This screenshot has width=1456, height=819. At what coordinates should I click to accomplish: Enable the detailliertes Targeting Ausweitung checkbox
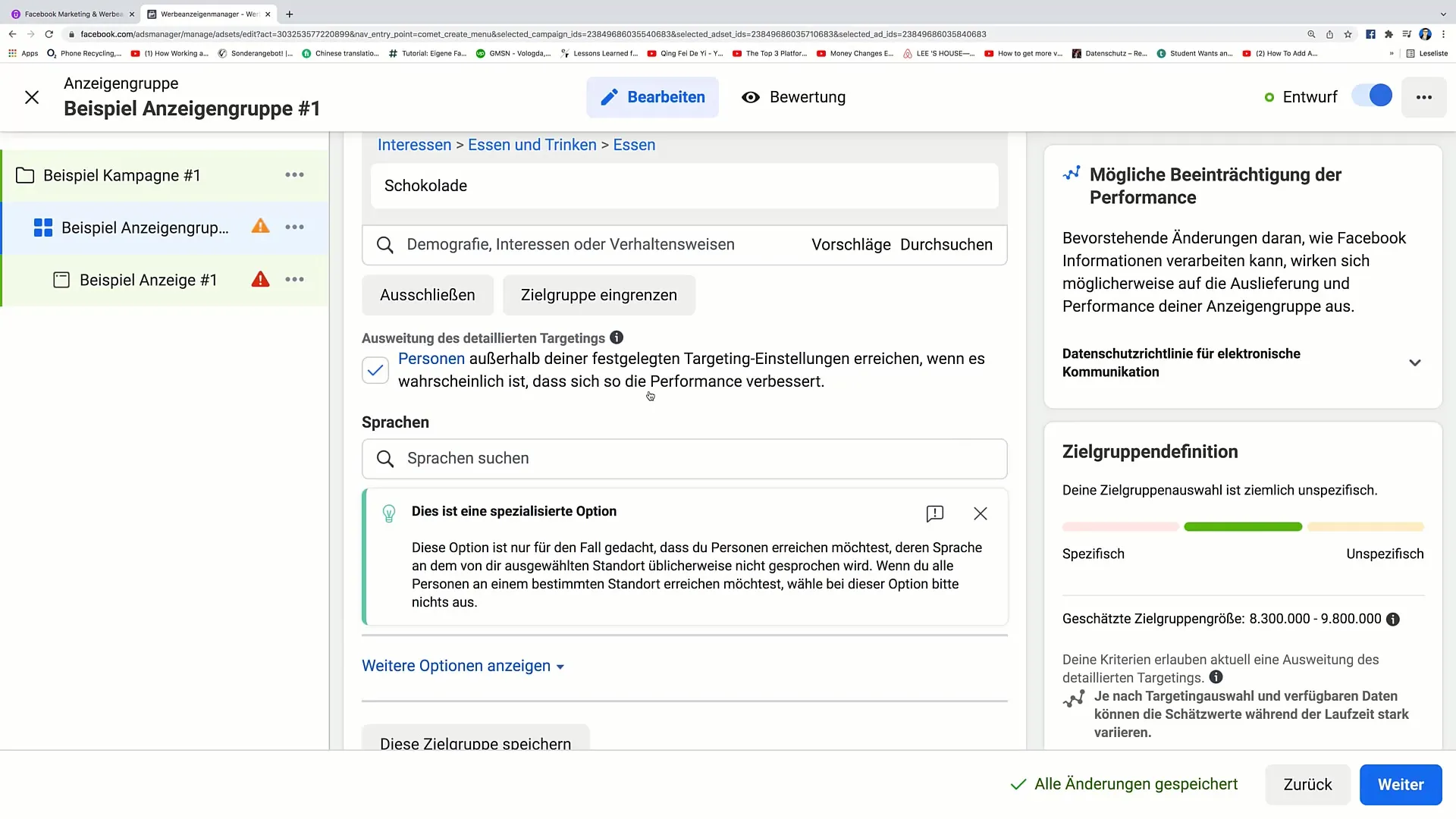click(x=376, y=369)
